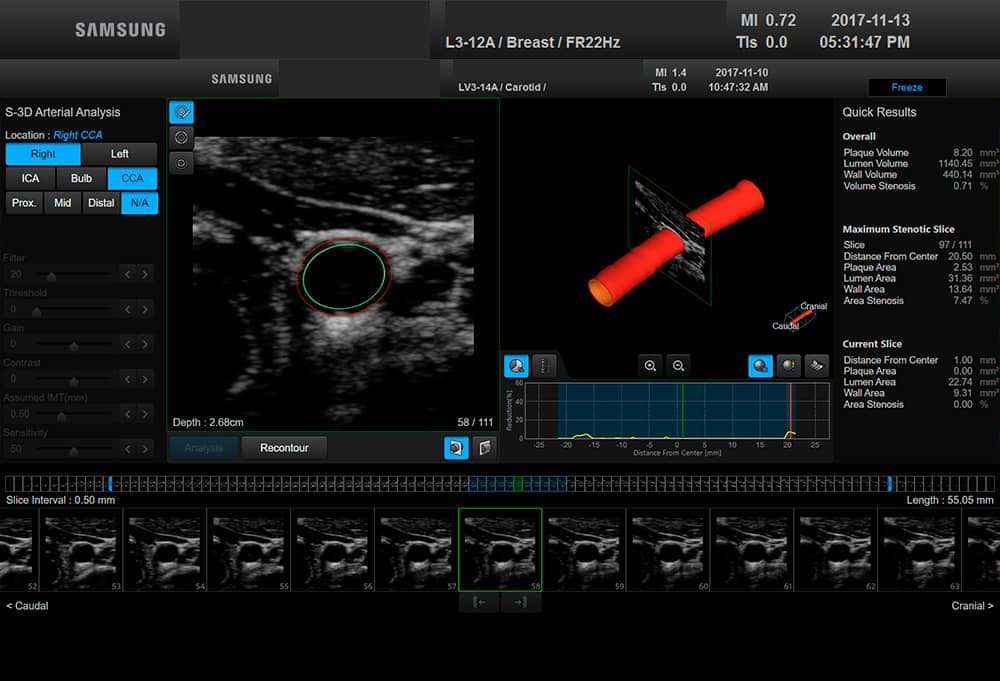
Task: Click the zoom in magnifier icon
Action: coord(651,366)
